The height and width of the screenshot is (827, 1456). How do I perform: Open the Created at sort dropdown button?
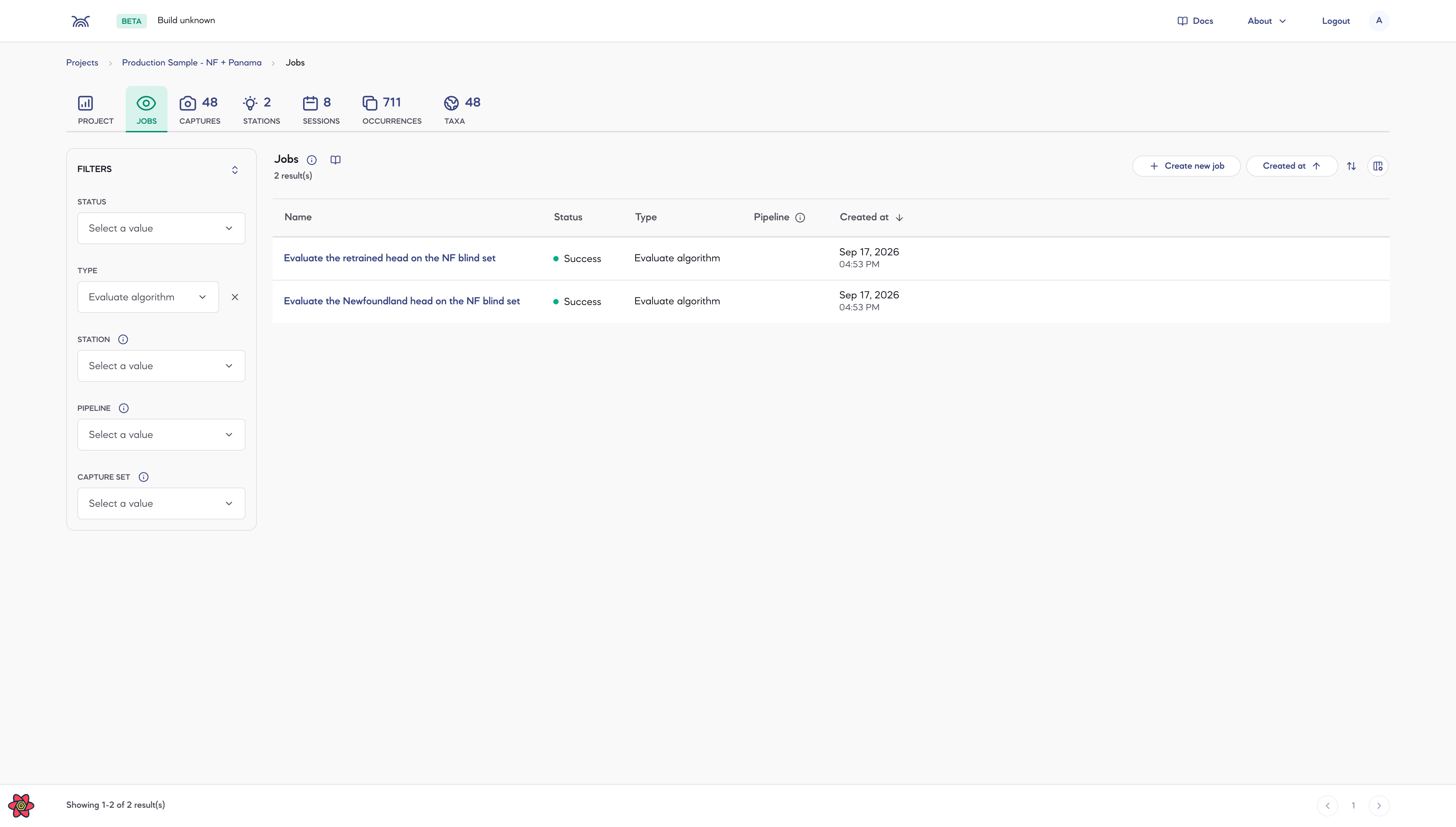click(1291, 166)
